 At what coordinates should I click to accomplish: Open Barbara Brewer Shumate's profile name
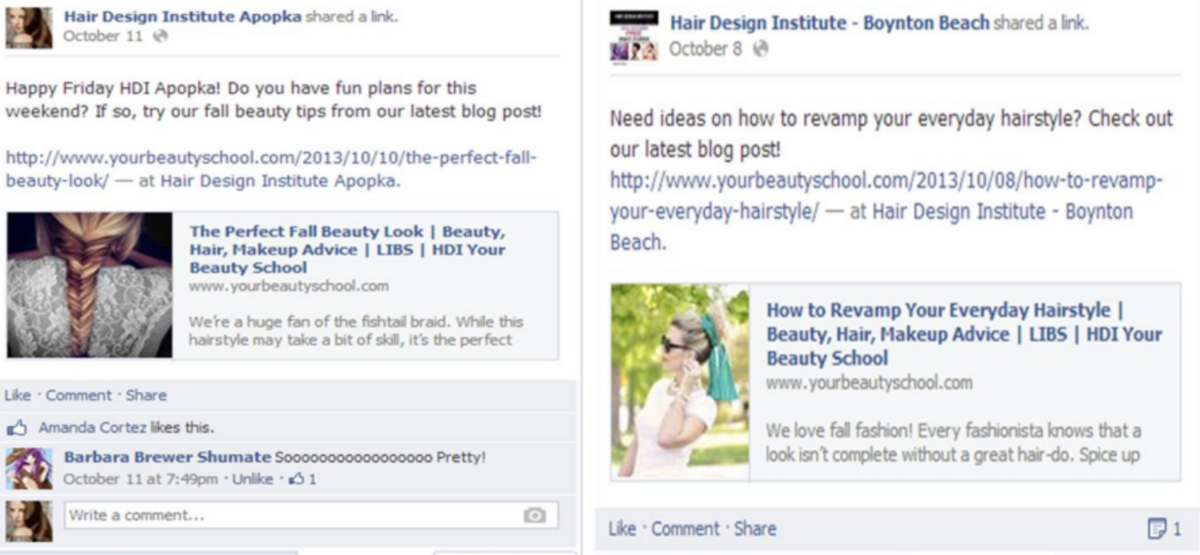[x=167, y=458]
